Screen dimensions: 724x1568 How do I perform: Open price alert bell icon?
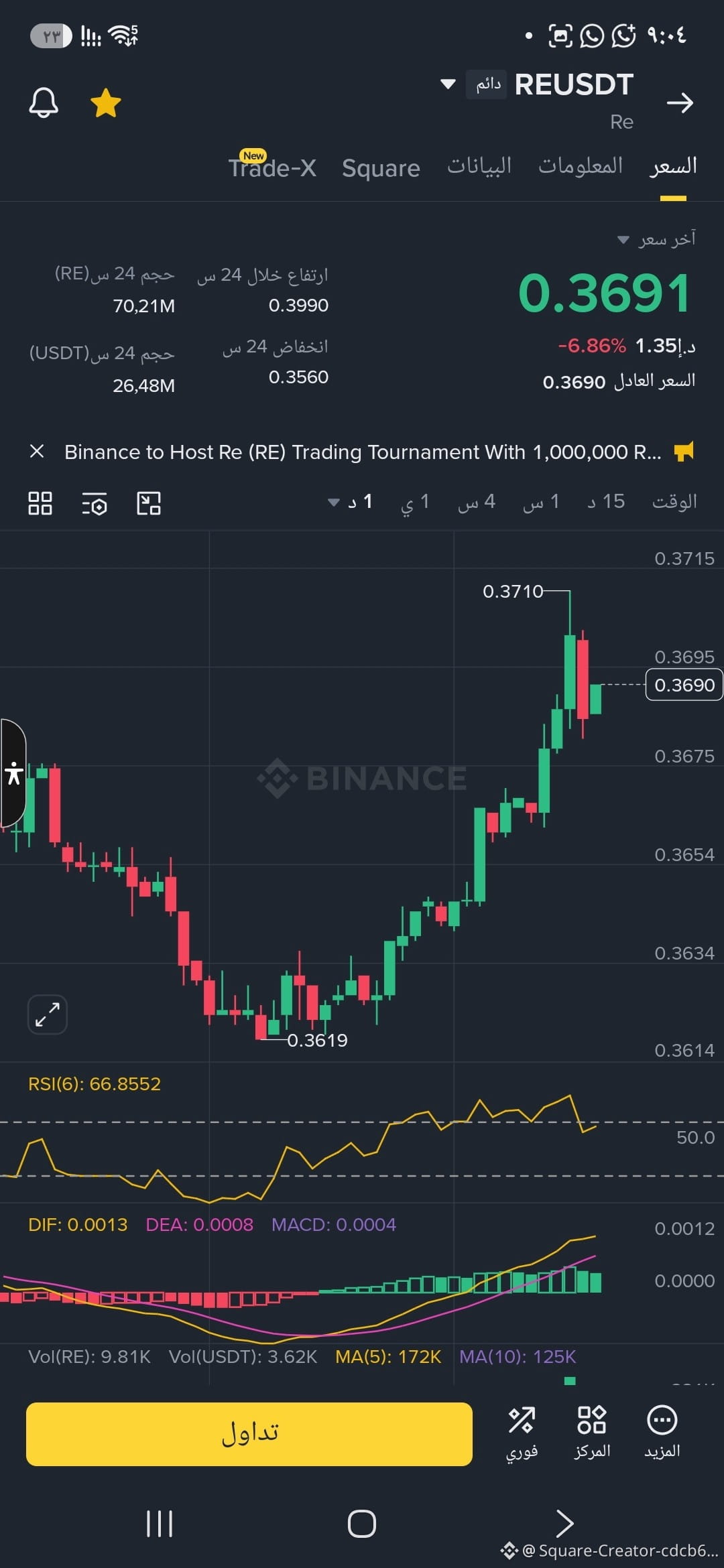tap(44, 103)
